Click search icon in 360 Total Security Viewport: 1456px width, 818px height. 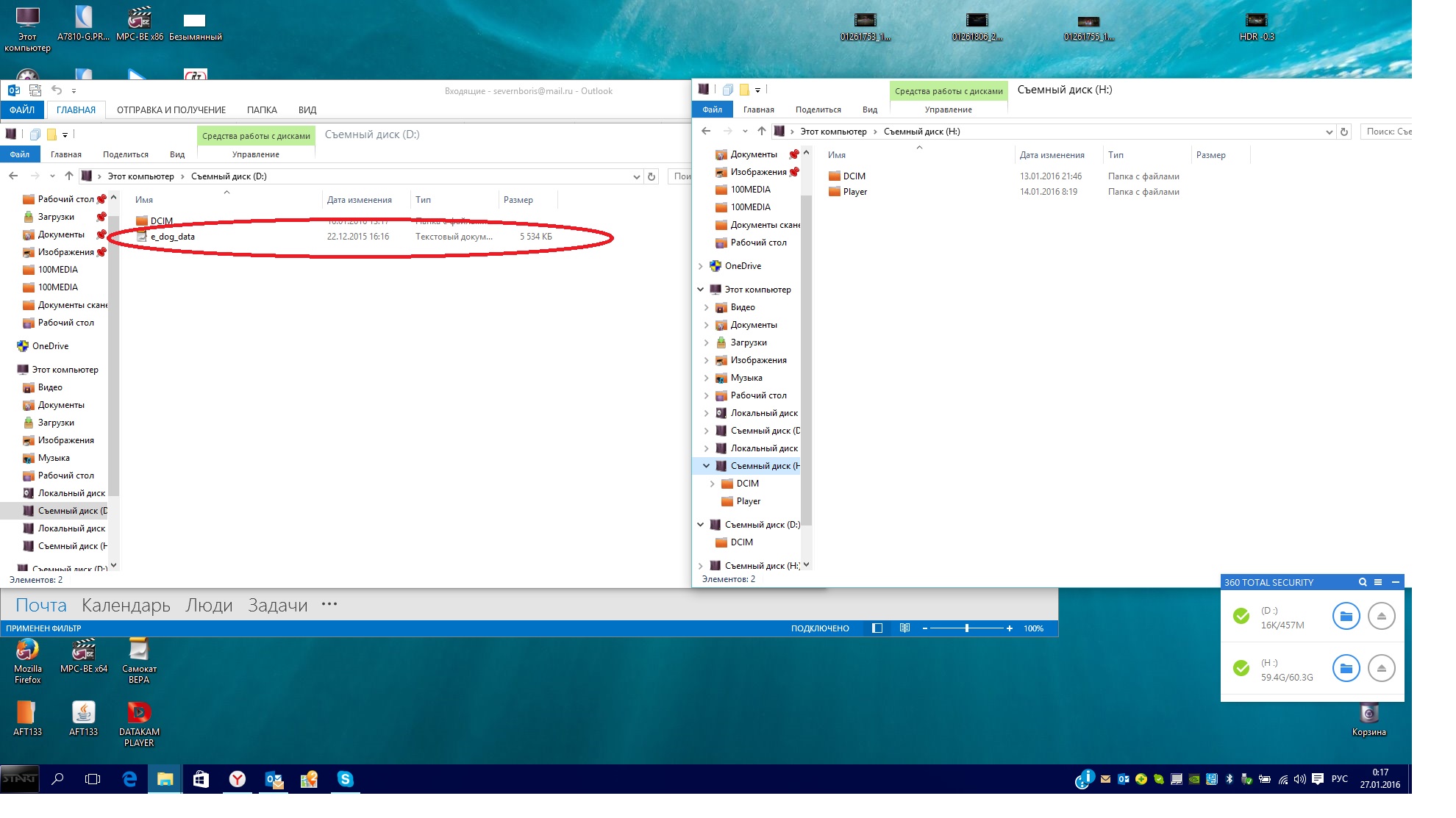(1363, 582)
